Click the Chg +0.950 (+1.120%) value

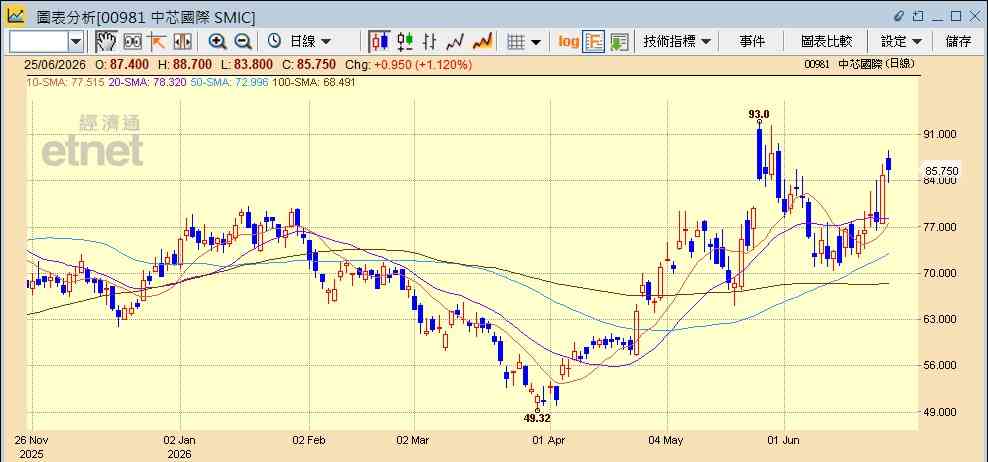[x=409, y=64]
